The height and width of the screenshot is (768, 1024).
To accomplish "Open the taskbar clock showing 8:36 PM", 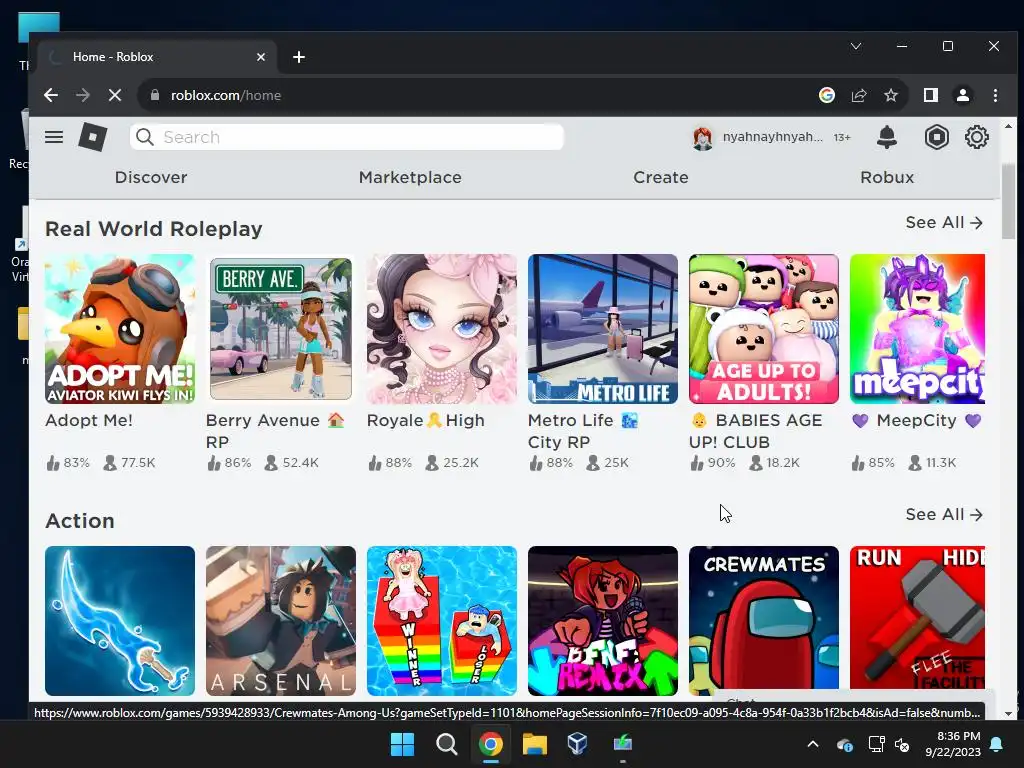I will point(953,744).
